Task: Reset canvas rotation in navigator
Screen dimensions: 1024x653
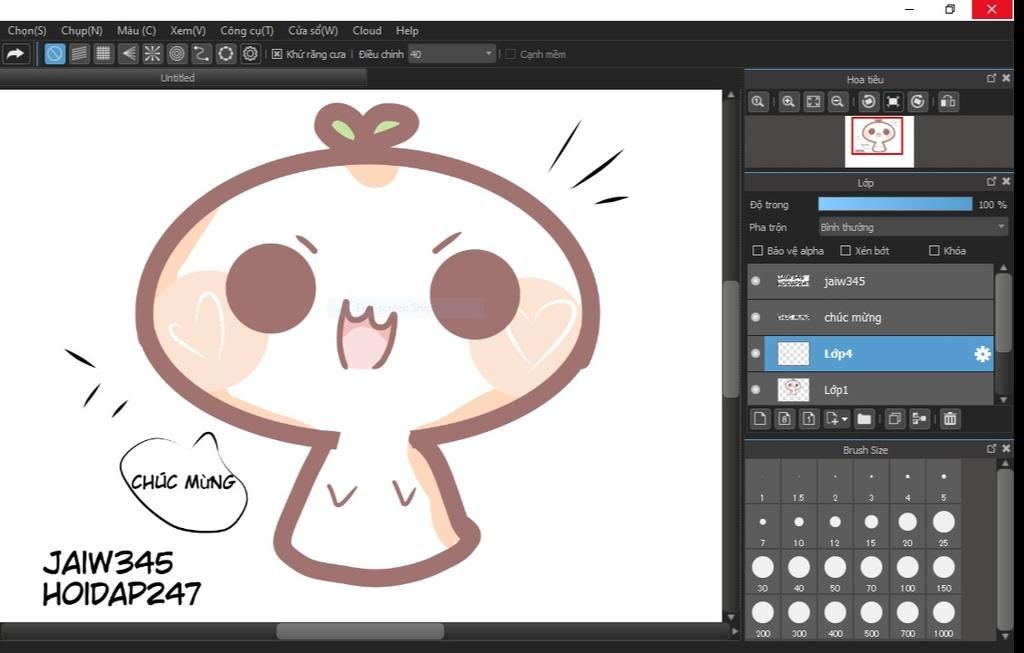Action: pos(893,102)
